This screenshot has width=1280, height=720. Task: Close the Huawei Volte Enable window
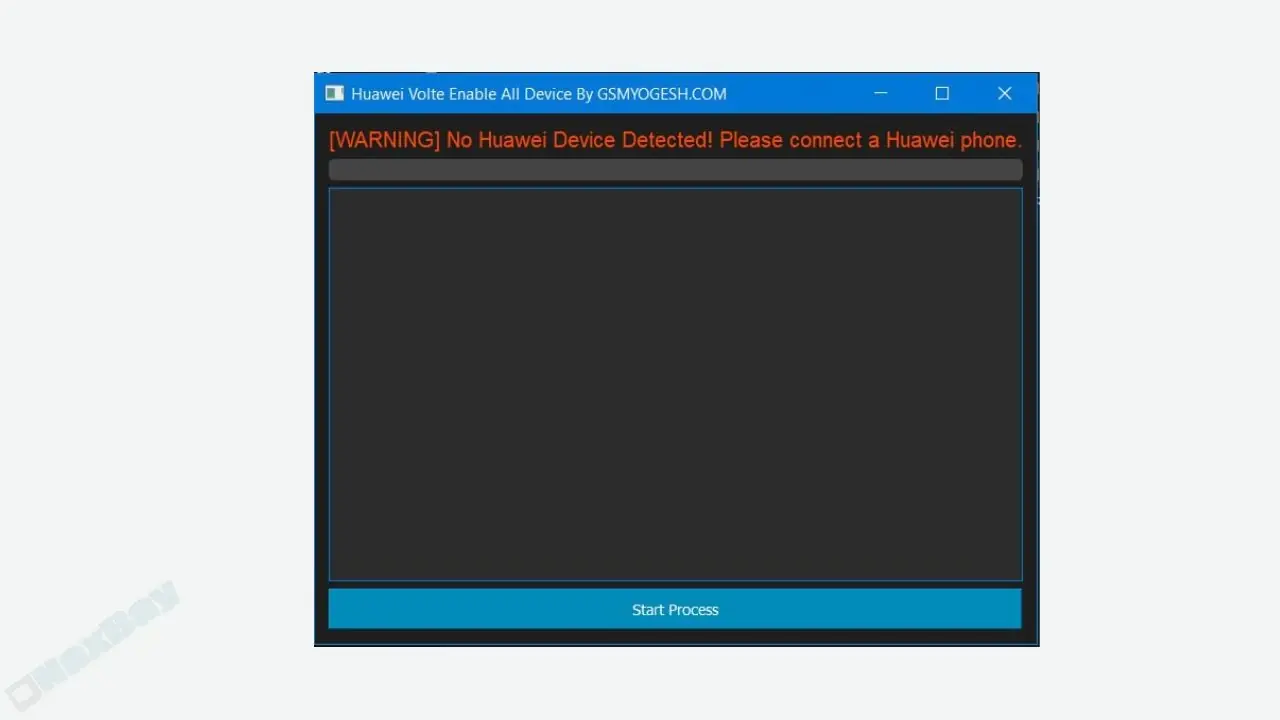click(x=1005, y=93)
